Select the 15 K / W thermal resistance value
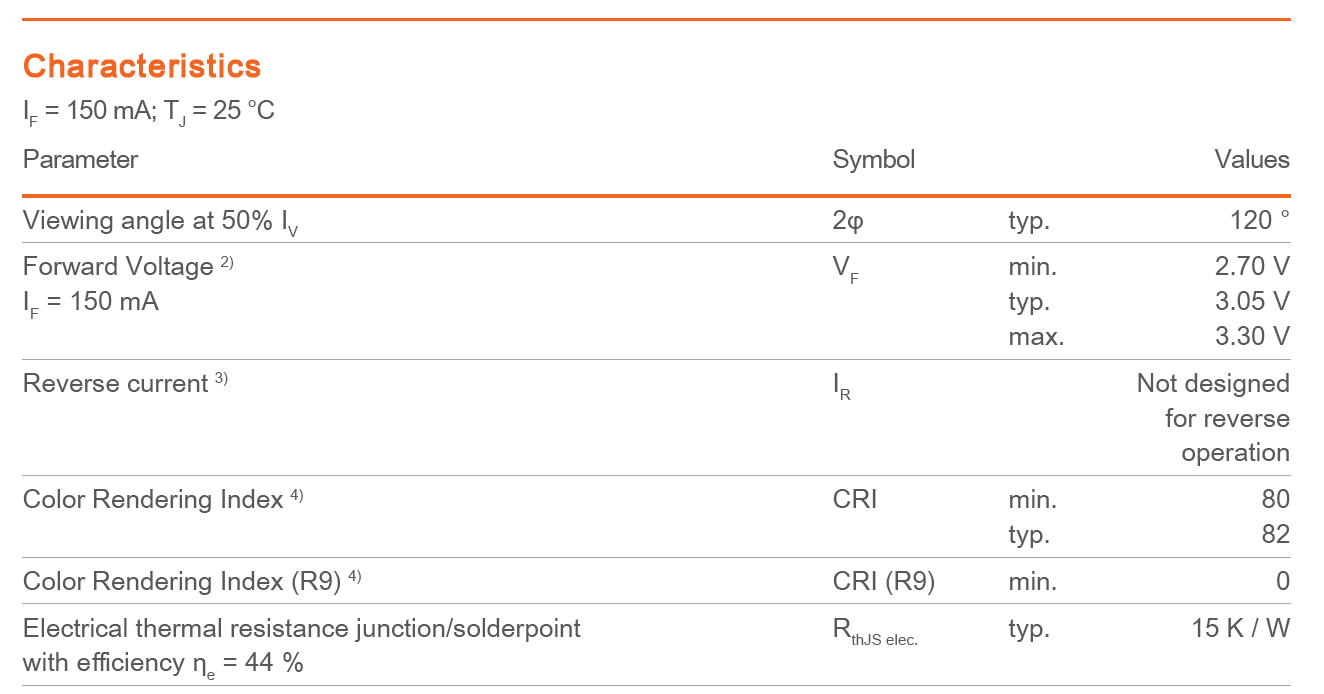This screenshot has width=1324, height=694. [1240, 629]
